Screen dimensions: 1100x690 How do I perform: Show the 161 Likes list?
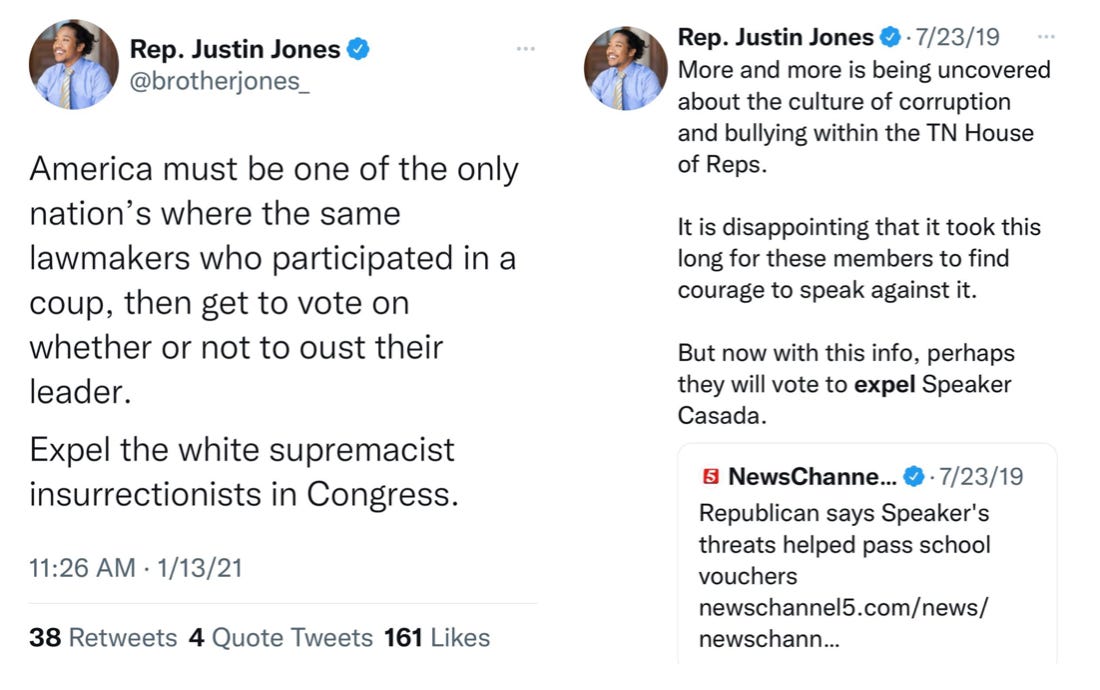(437, 637)
